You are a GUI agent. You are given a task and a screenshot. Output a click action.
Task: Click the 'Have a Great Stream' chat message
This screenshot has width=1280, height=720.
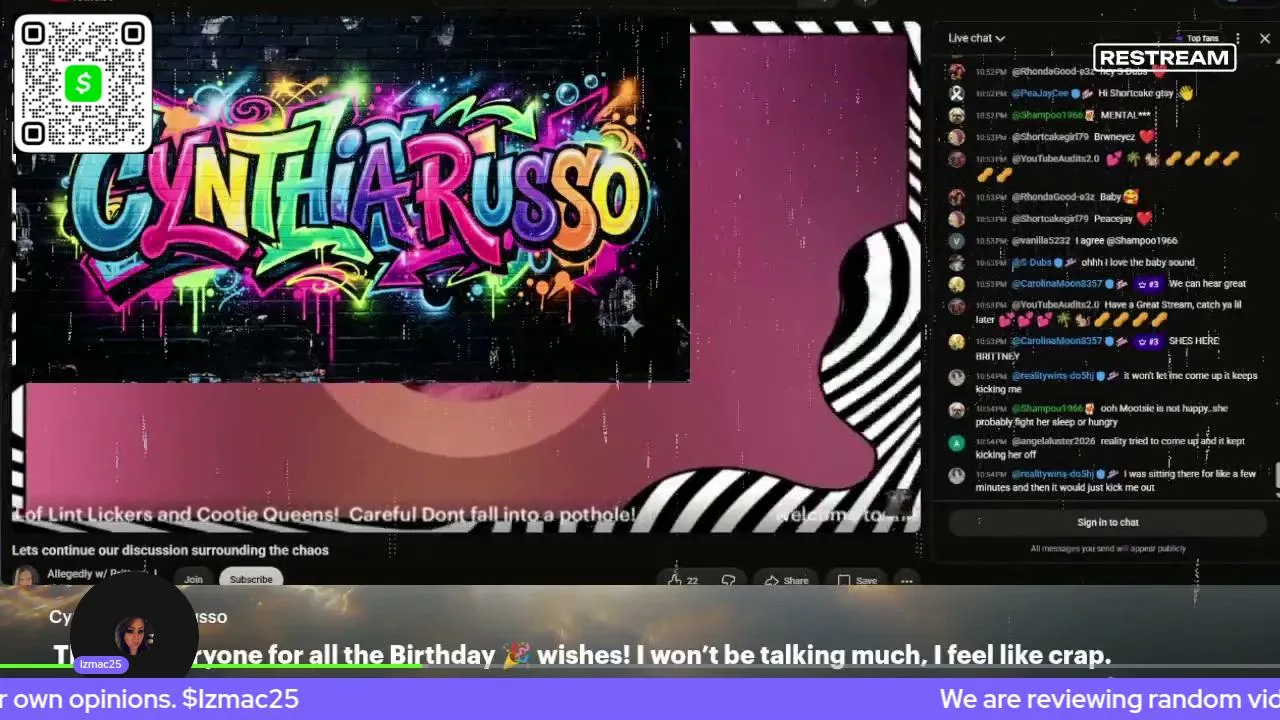tap(1109, 312)
